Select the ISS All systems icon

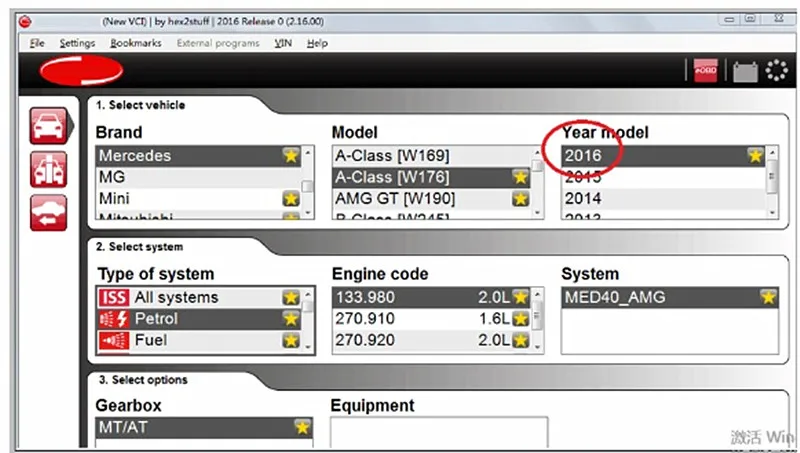click(x=113, y=297)
